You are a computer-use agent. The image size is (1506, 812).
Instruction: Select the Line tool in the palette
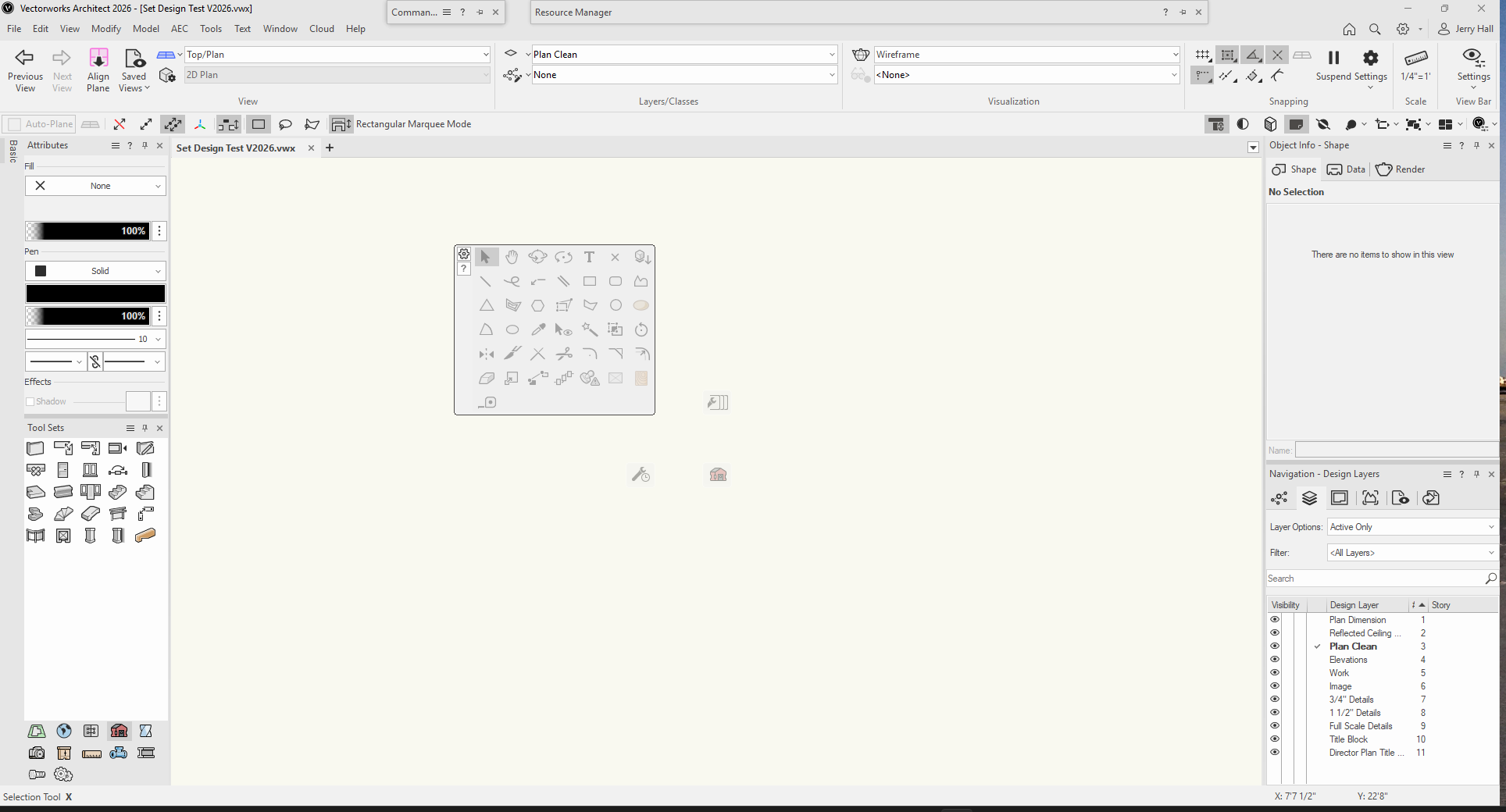(x=486, y=281)
